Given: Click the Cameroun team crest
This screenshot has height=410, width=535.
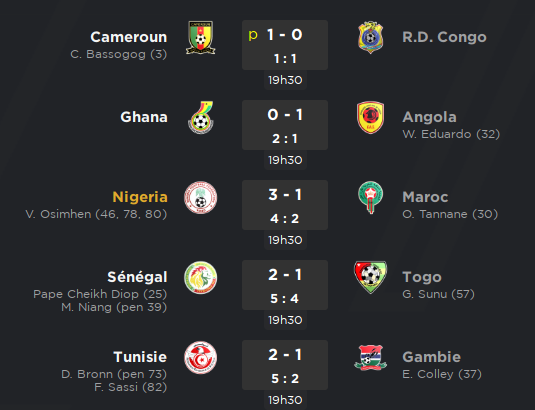Looking at the screenshot, I should (201, 38).
